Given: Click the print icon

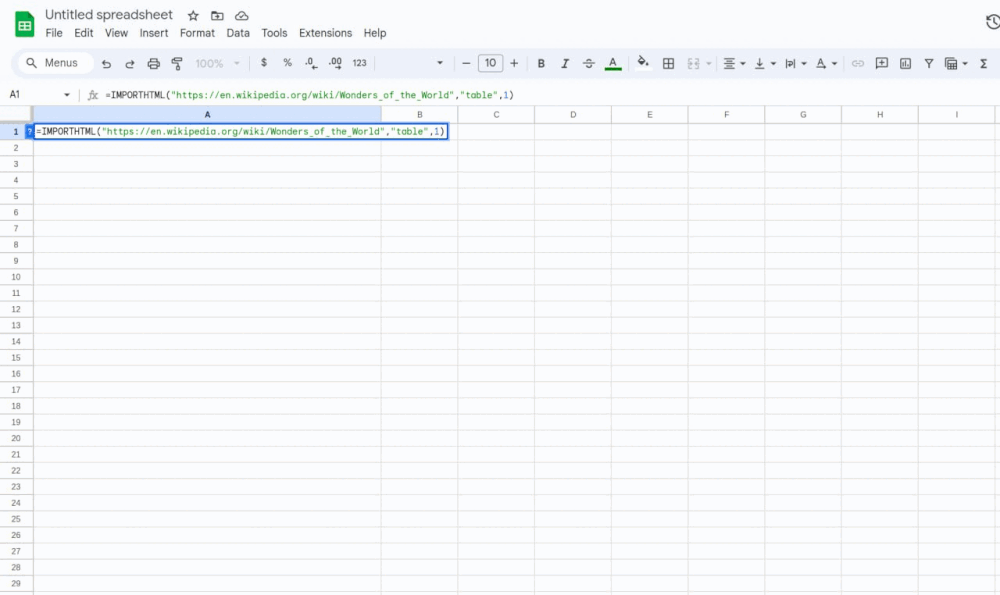Looking at the screenshot, I should click(152, 63).
